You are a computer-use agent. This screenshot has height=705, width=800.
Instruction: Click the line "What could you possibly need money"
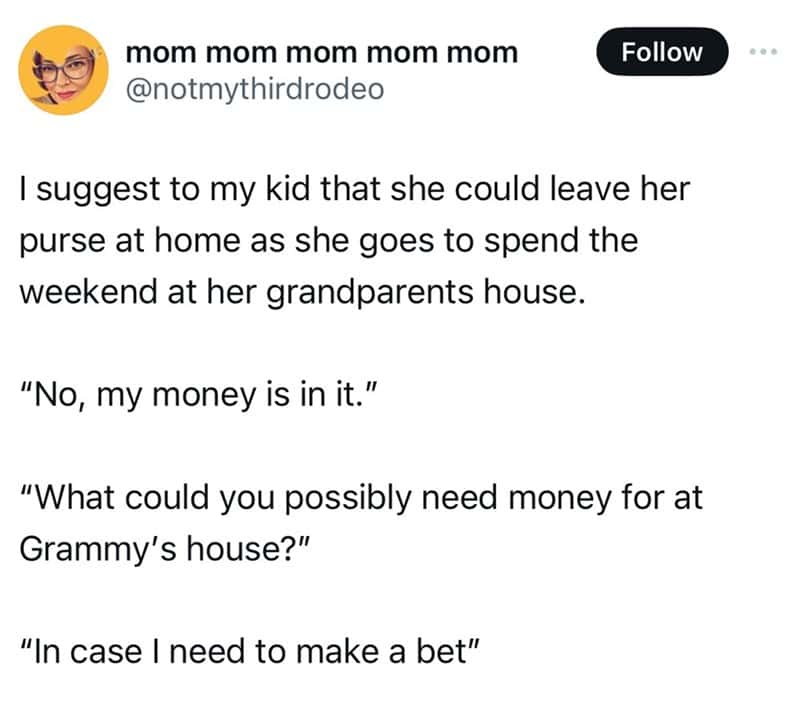click(361, 498)
